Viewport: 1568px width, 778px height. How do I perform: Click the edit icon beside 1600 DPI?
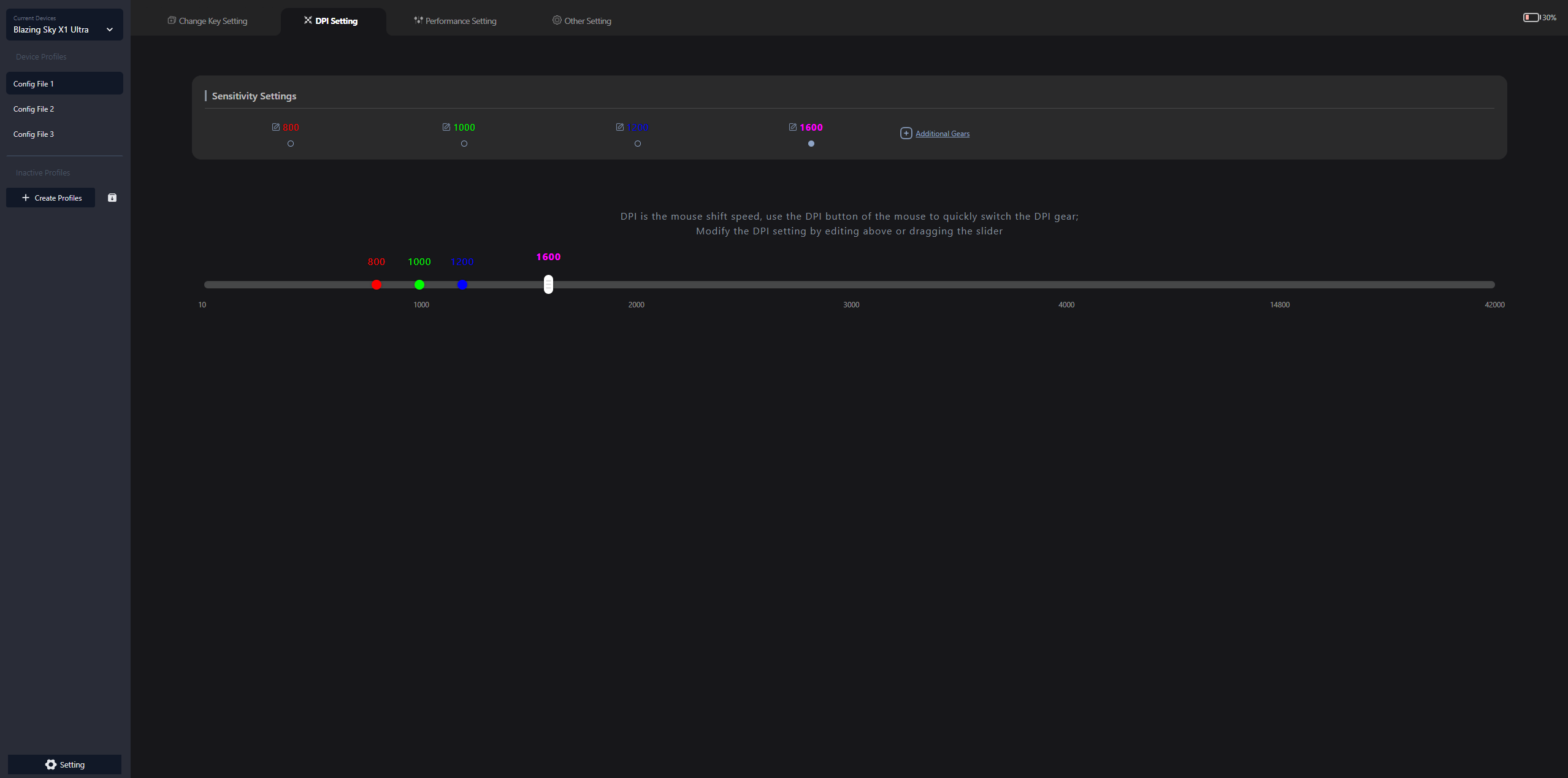(793, 127)
